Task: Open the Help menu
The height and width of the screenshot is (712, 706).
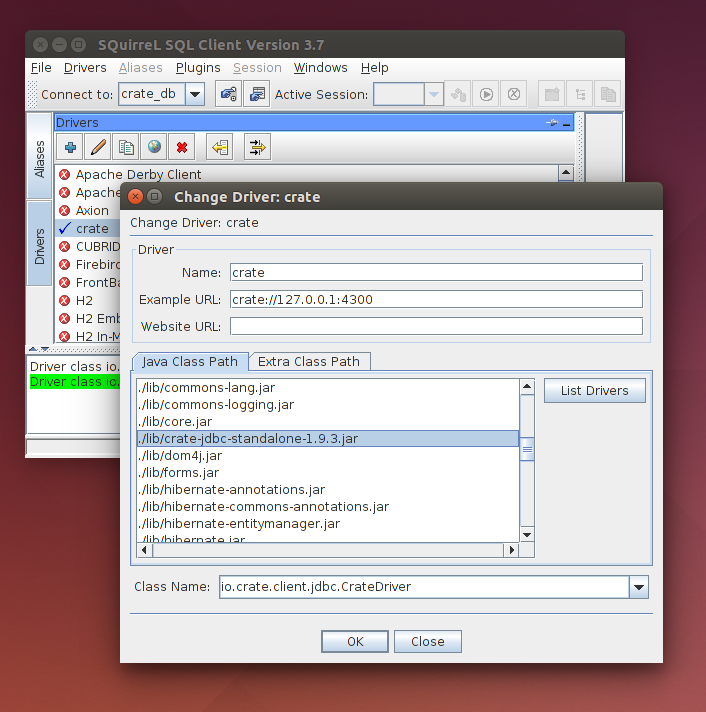Action: click(375, 68)
